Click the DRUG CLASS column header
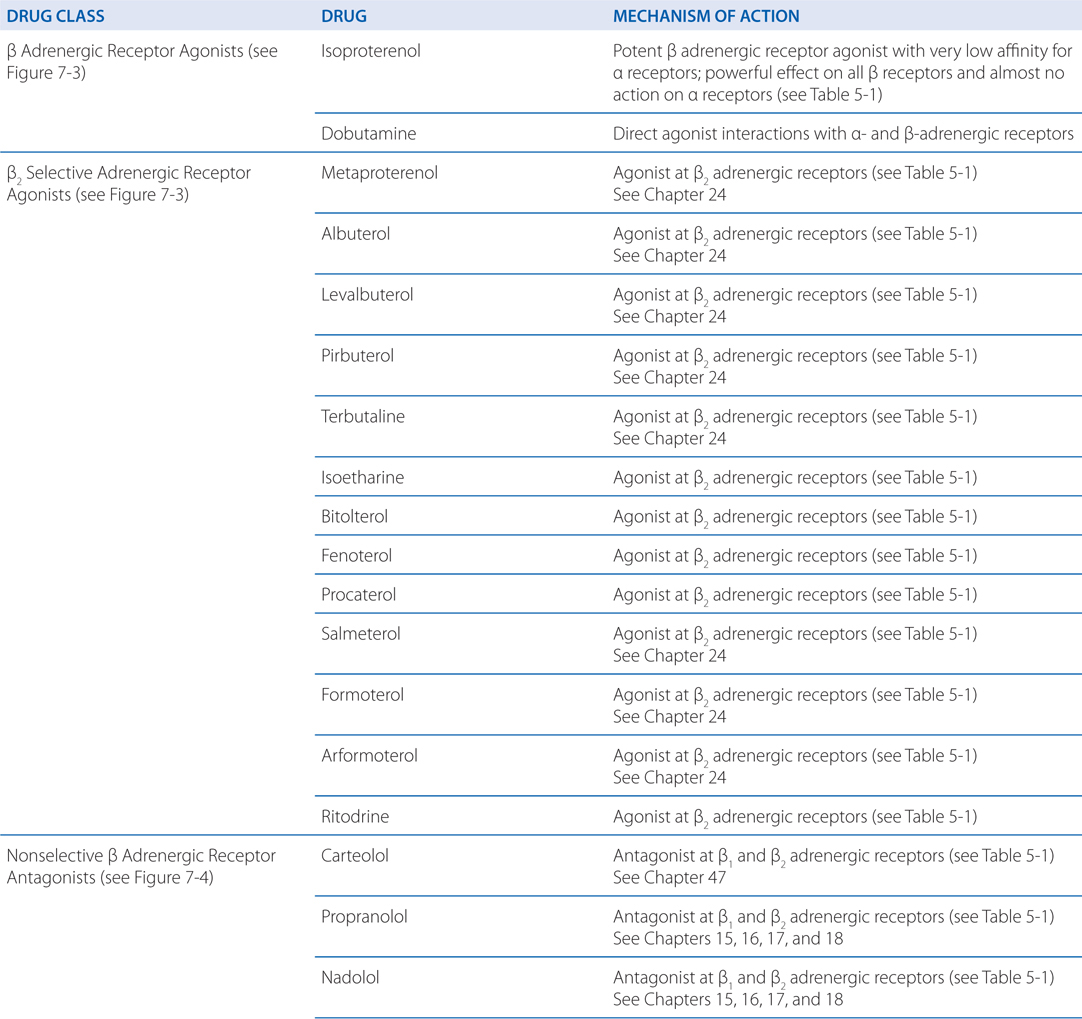 point(56,17)
